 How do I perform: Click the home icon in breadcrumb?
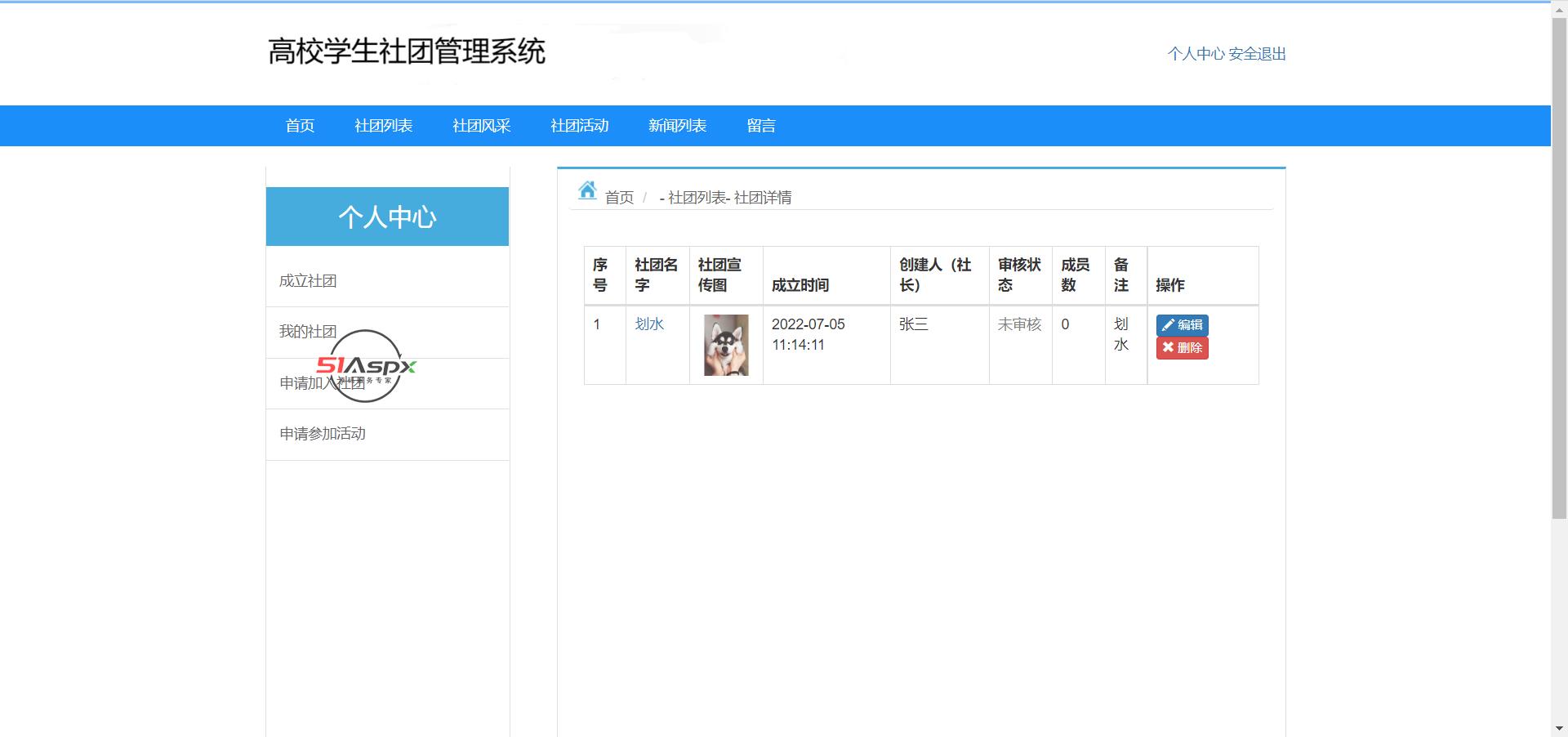point(587,190)
